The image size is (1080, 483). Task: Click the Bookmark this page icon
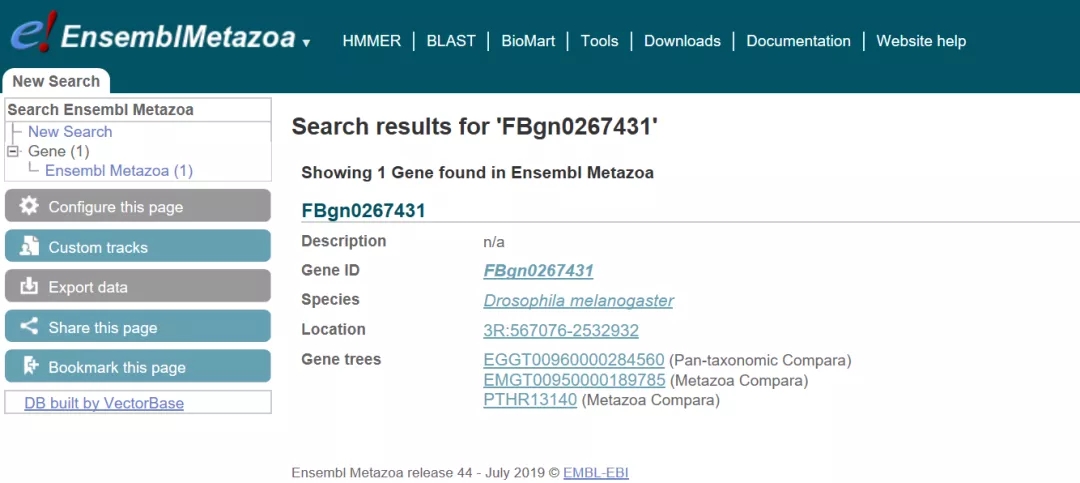(29, 366)
